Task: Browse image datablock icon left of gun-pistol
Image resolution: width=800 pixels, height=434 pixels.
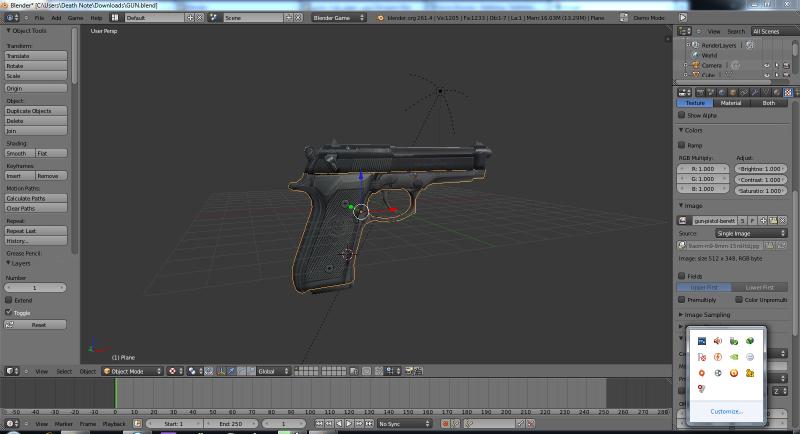Action: coord(682,220)
